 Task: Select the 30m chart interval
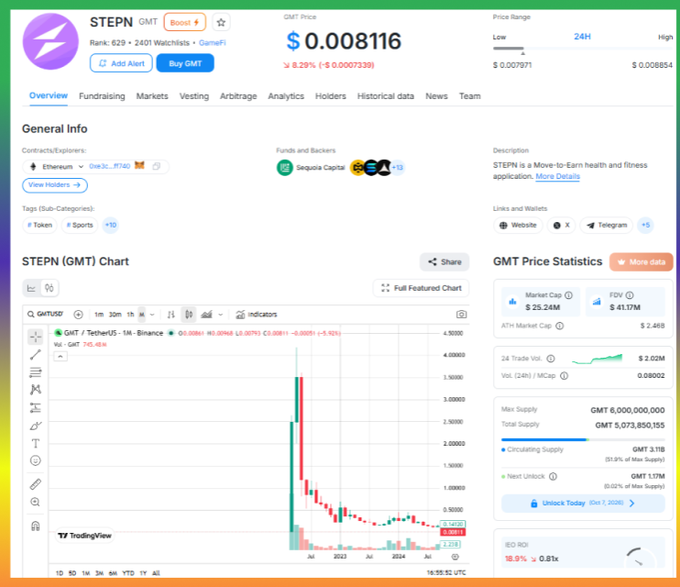[x=115, y=314]
